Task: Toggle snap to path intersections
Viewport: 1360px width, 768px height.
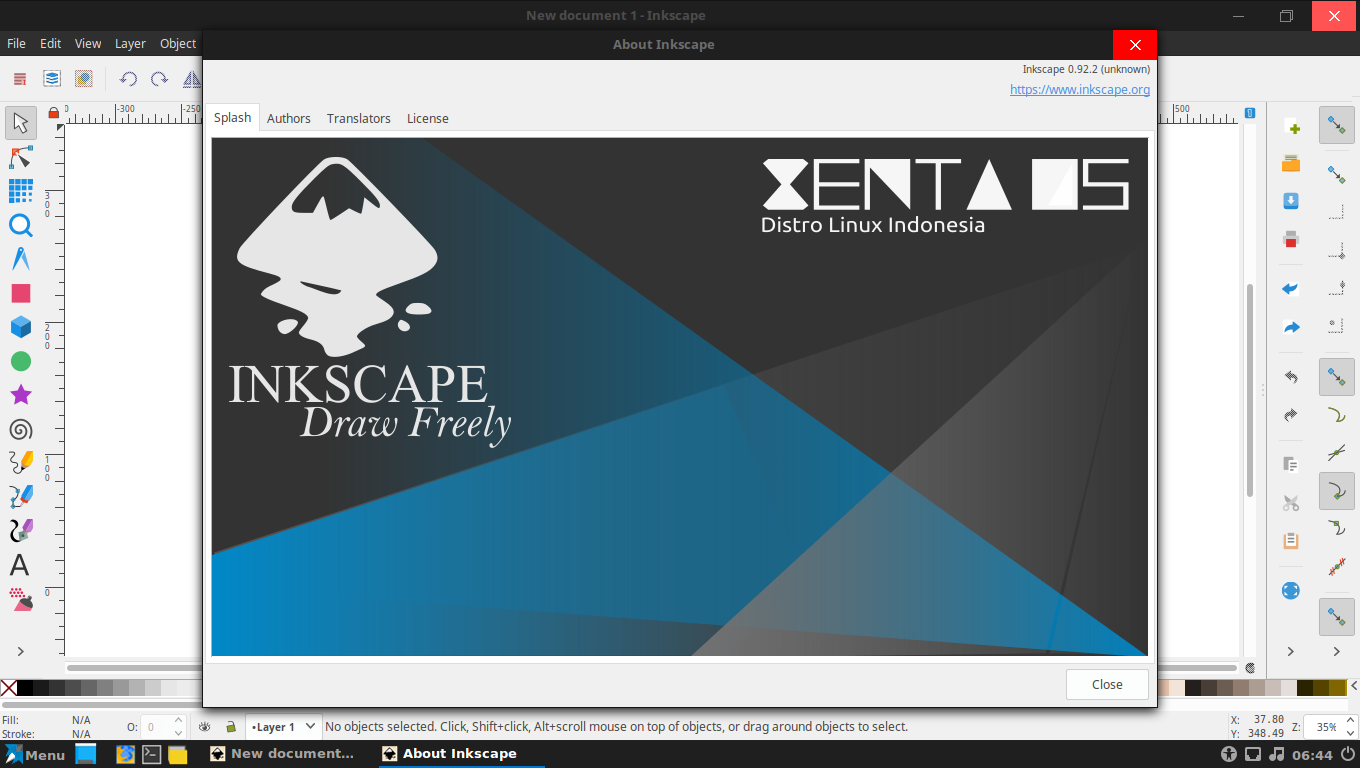Action: (x=1337, y=453)
